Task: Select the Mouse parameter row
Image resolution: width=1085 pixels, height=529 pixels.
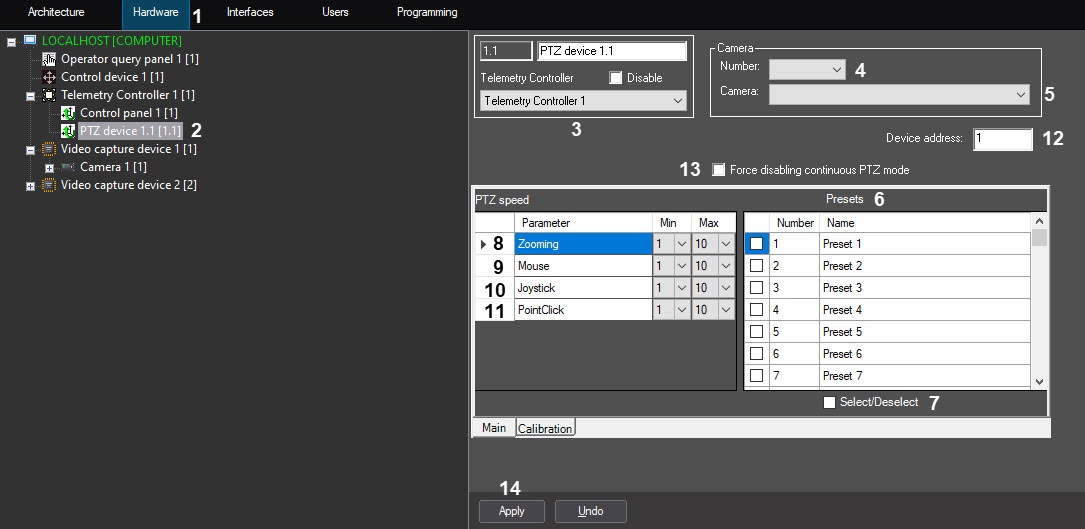Action: coord(583,266)
